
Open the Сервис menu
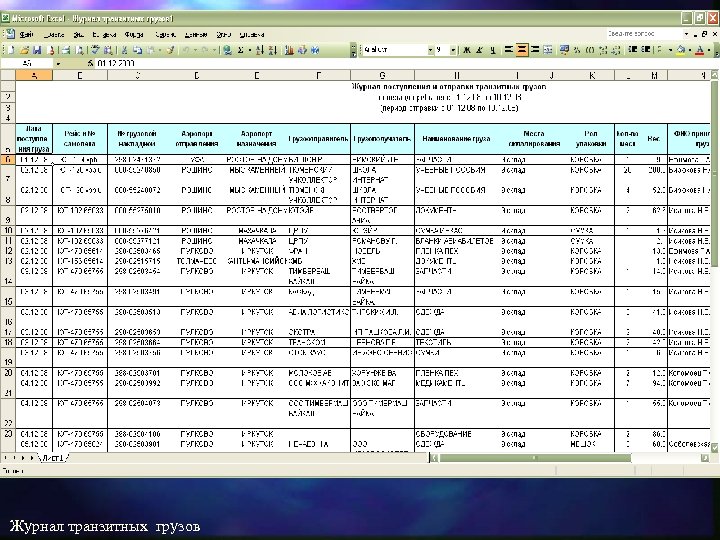click(x=165, y=34)
